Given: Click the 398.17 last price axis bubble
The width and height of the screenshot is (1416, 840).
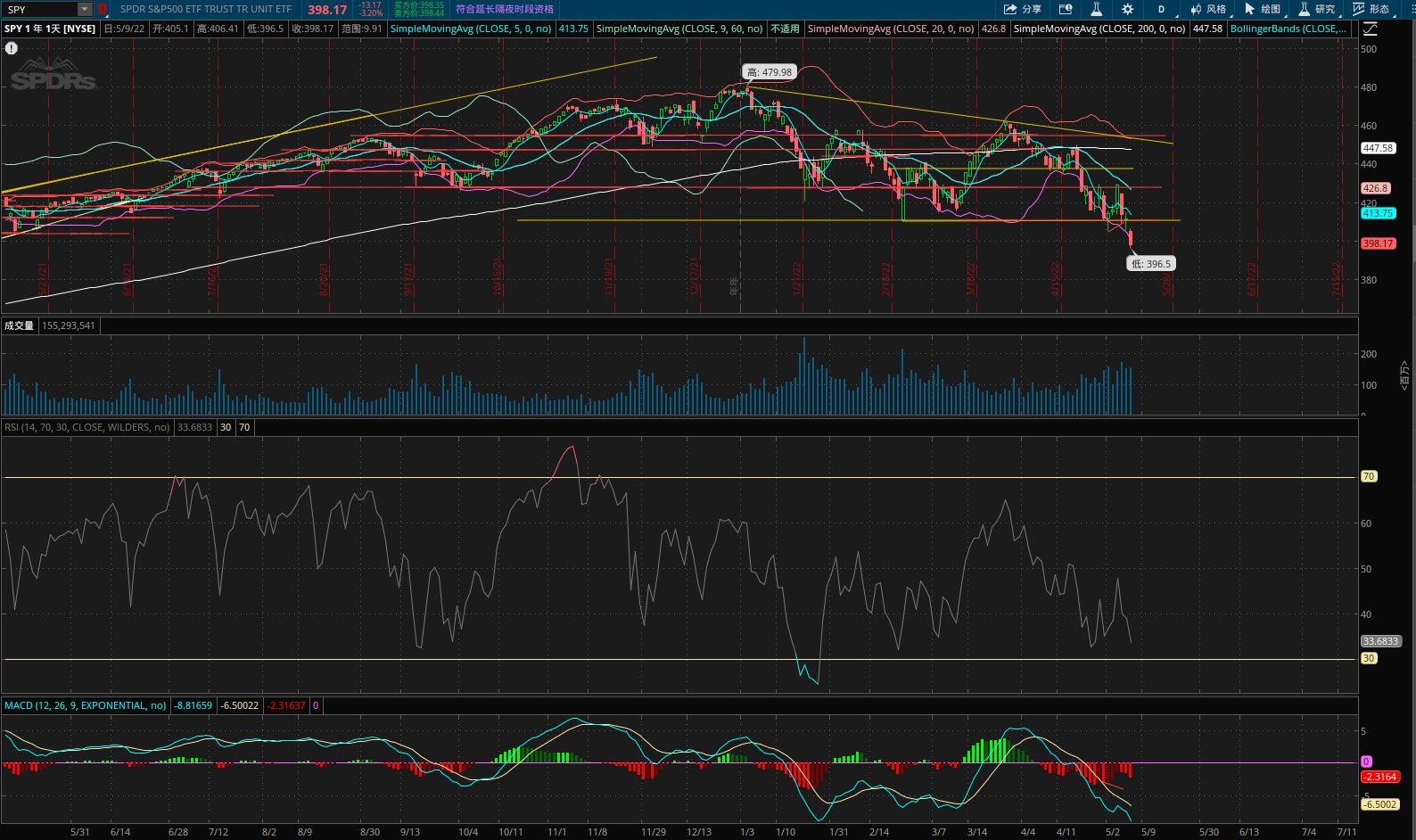Looking at the screenshot, I should (x=1378, y=243).
